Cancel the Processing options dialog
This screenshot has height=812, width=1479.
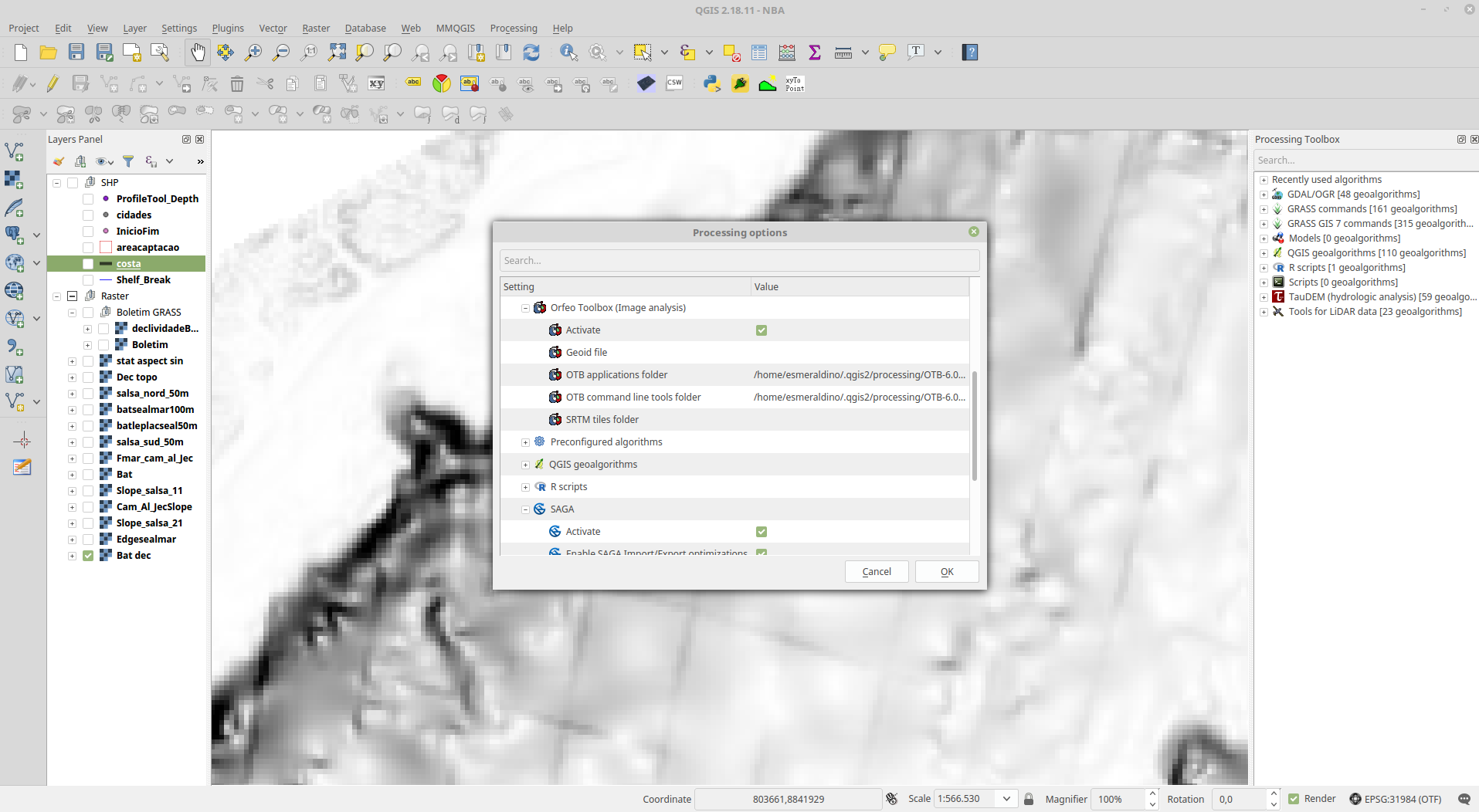[877, 571]
